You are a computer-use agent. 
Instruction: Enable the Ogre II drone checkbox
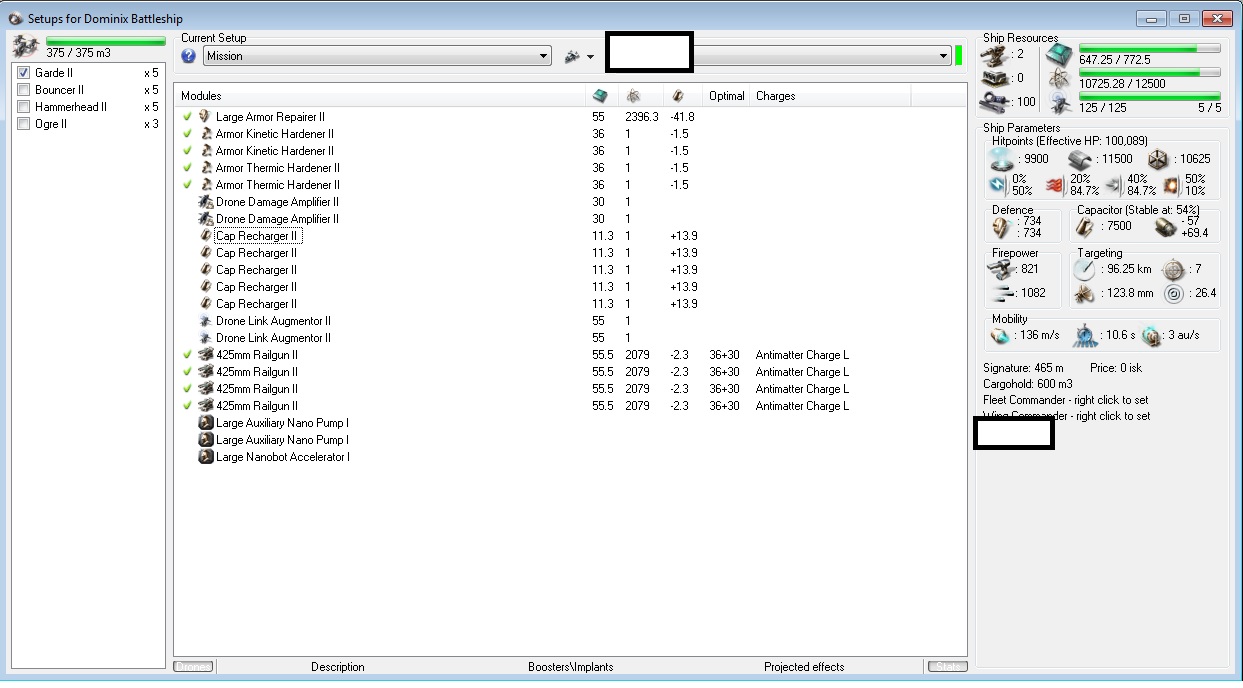click(x=24, y=124)
